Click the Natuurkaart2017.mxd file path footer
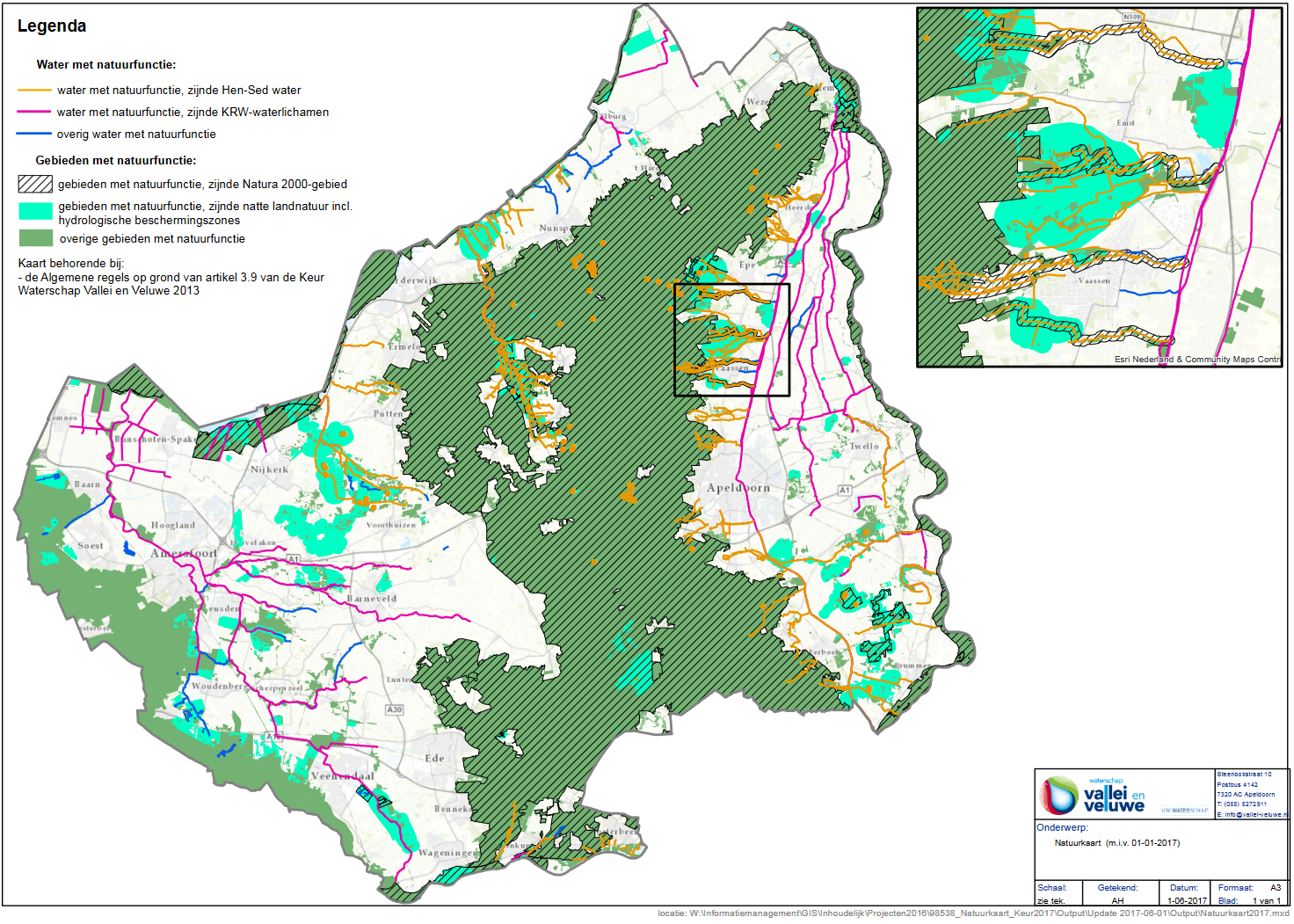Viewport: 1294px width, 924px height. coord(973,913)
